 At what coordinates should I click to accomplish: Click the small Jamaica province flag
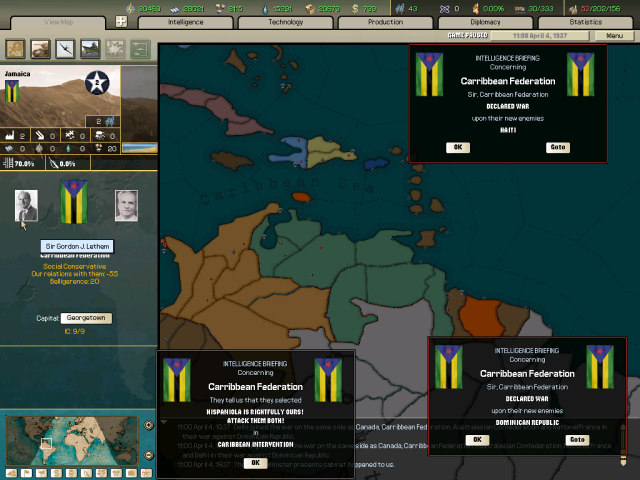[x=11, y=91]
